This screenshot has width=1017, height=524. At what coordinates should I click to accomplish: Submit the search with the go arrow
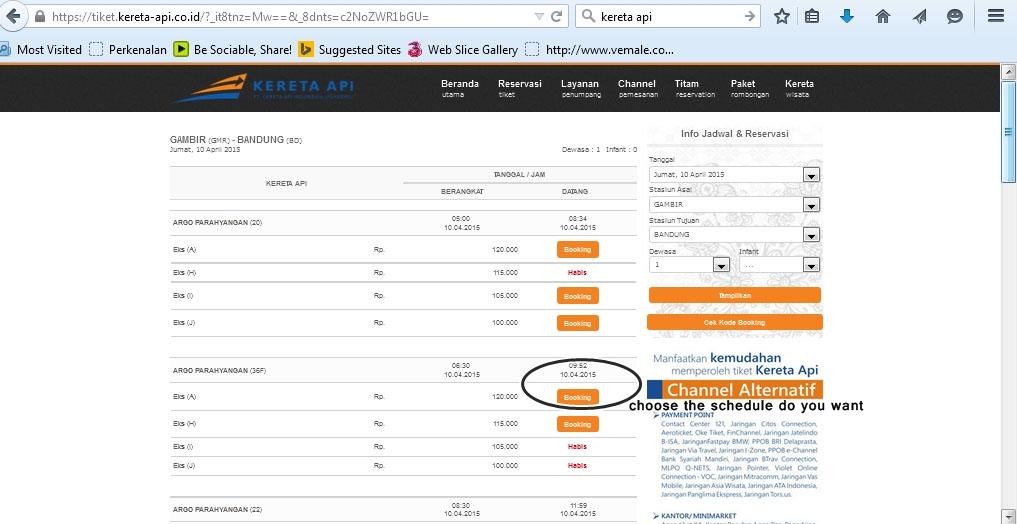point(750,17)
